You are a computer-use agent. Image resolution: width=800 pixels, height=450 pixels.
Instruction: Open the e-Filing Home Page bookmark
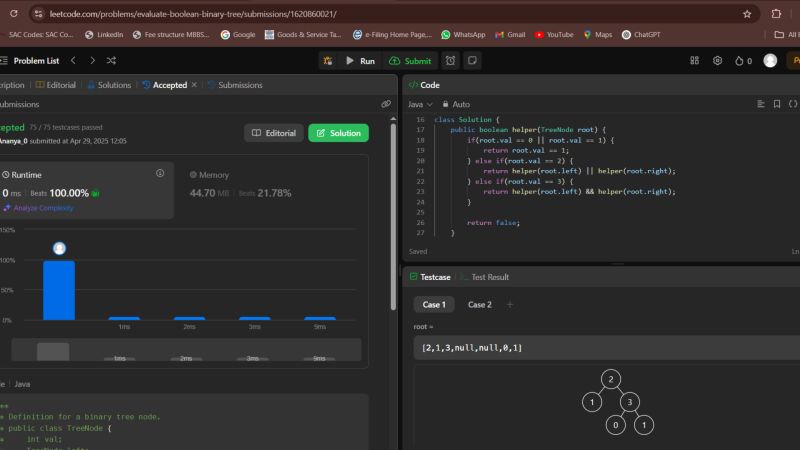click(392, 35)
